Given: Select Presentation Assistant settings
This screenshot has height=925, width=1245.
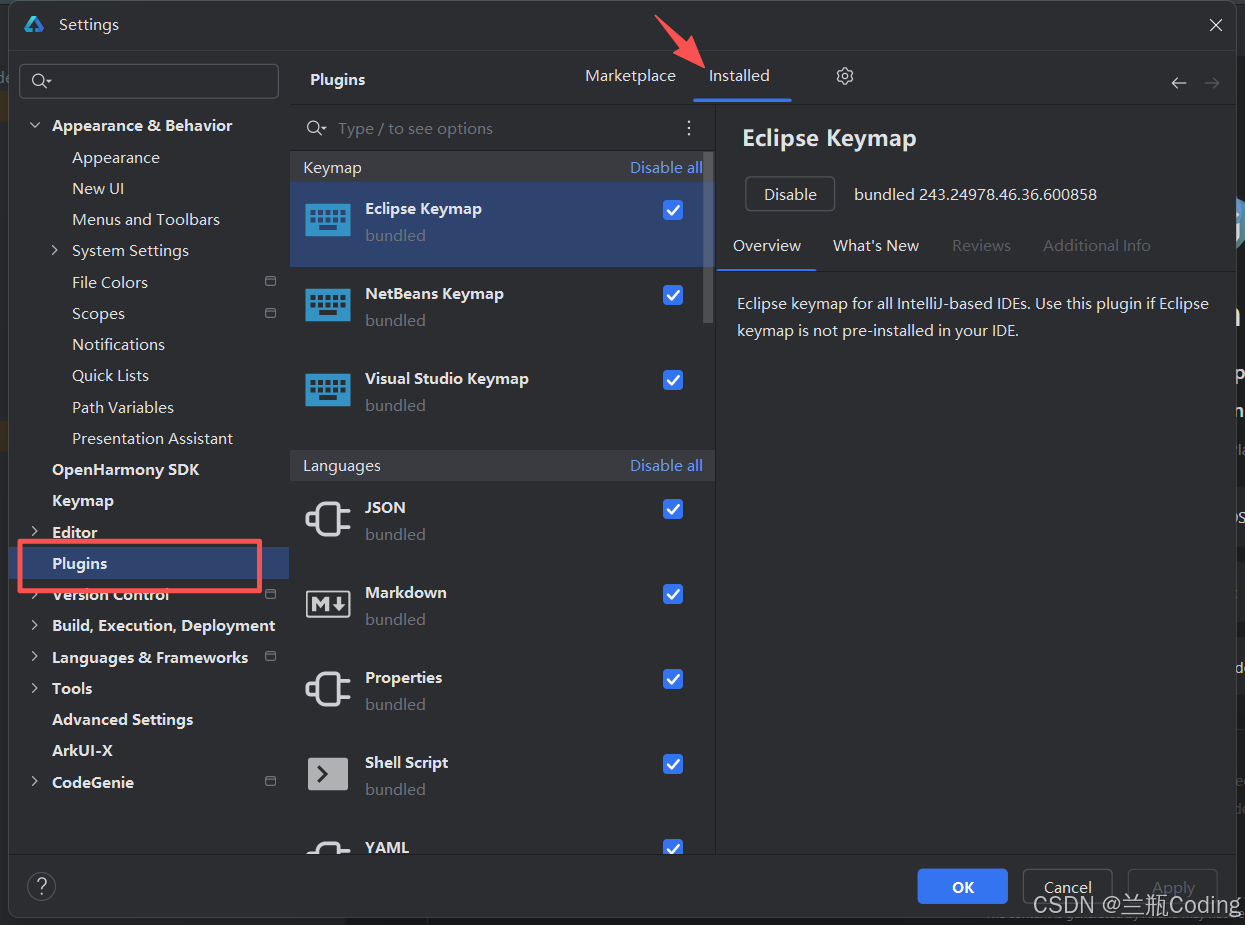Looking at the screenshot, I should pos(152,438).
